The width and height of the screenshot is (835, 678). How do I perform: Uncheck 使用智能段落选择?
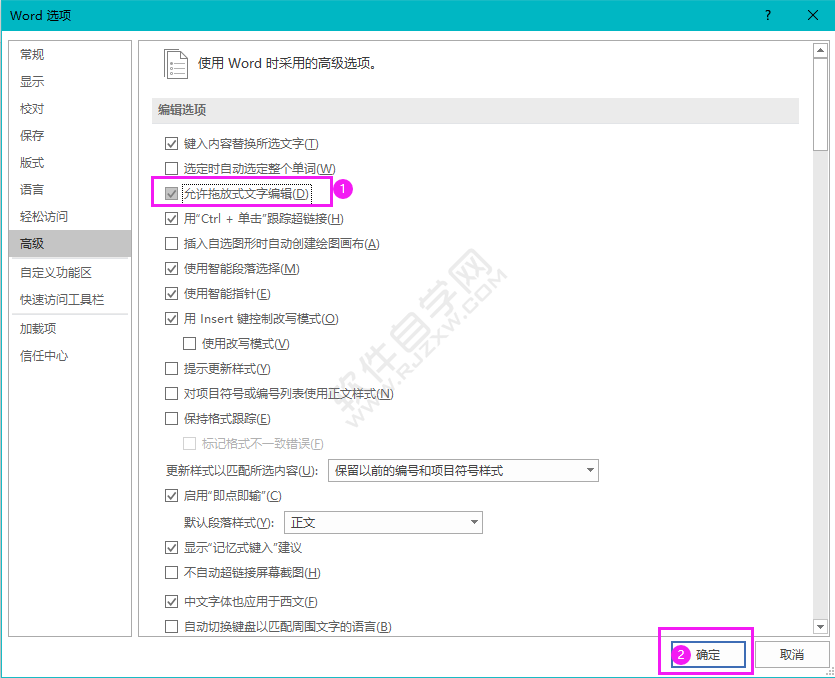click(171, 268)
